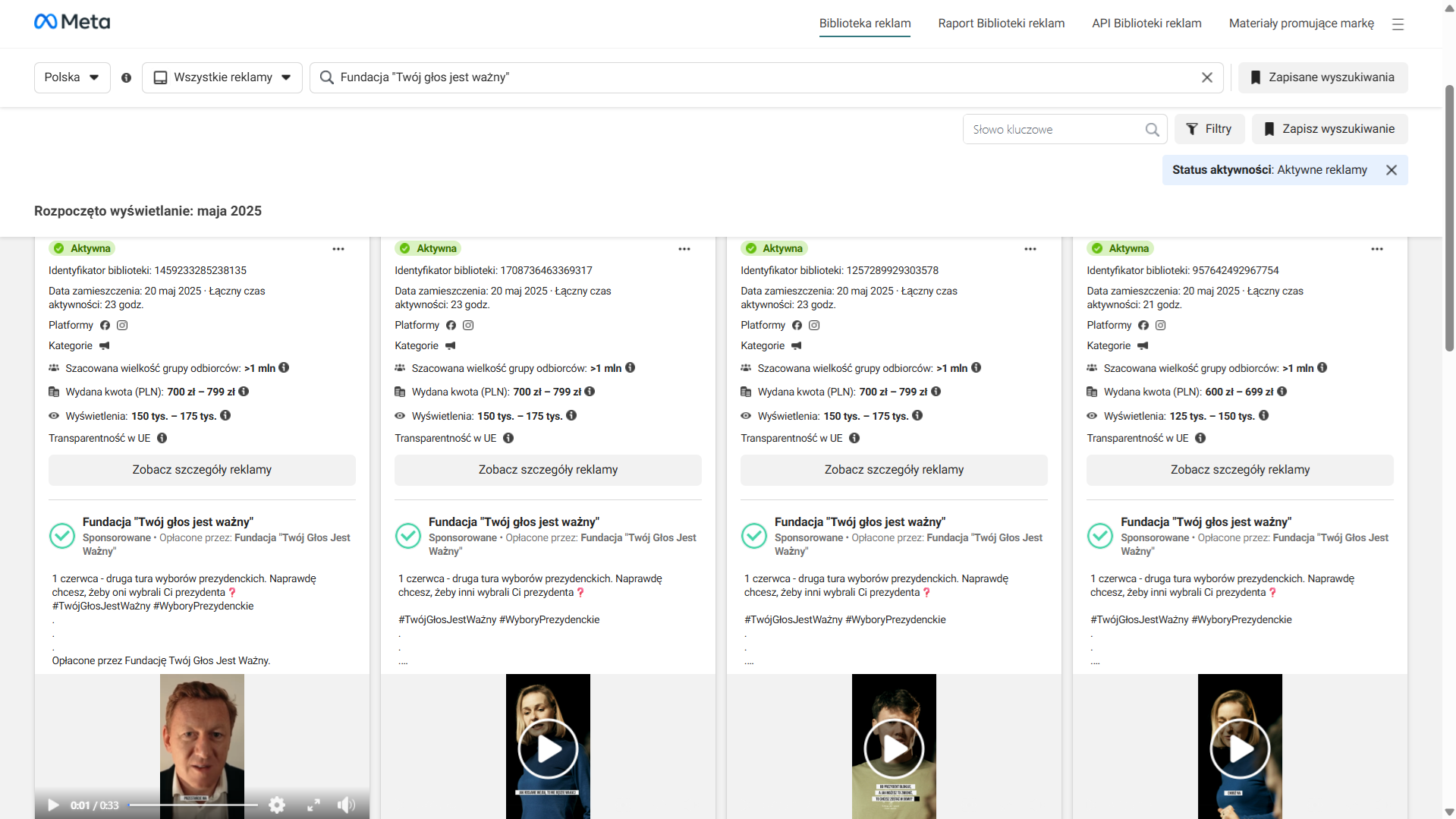Click foundation avatar in second ad

pos(408,535)
